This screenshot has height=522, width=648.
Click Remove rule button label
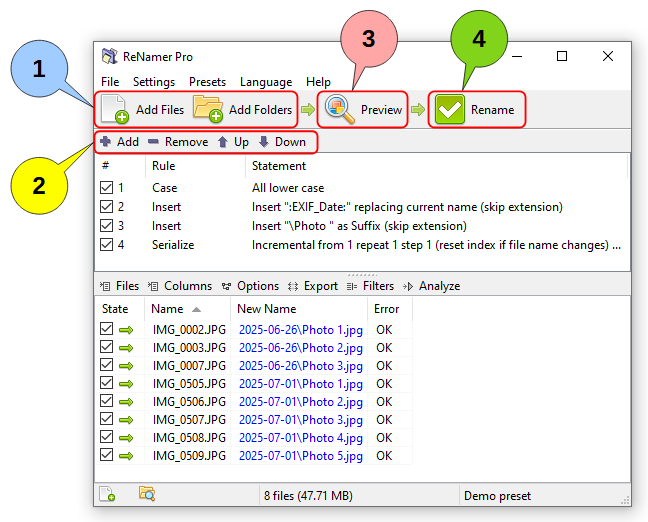tap(186, 142)
